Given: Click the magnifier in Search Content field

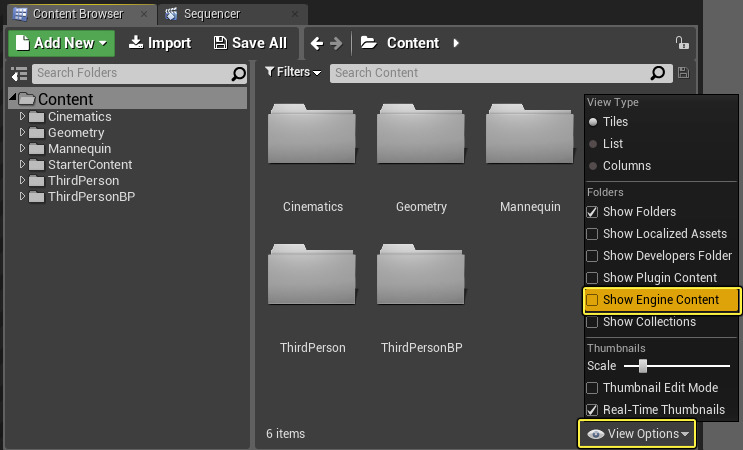Looking at the screenshot, I should [x=657, y=73].
